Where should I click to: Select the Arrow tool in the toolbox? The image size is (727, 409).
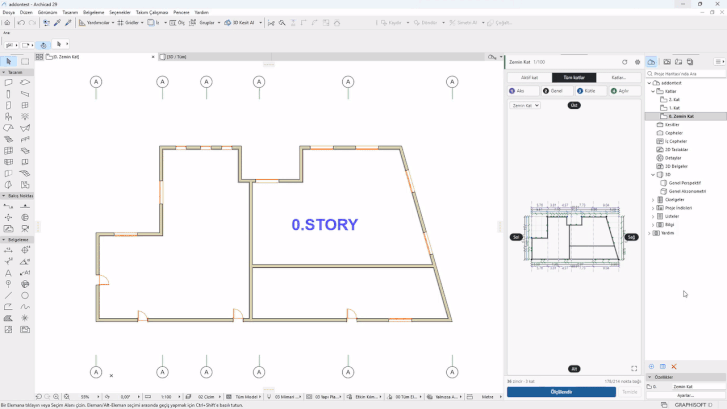9,61
